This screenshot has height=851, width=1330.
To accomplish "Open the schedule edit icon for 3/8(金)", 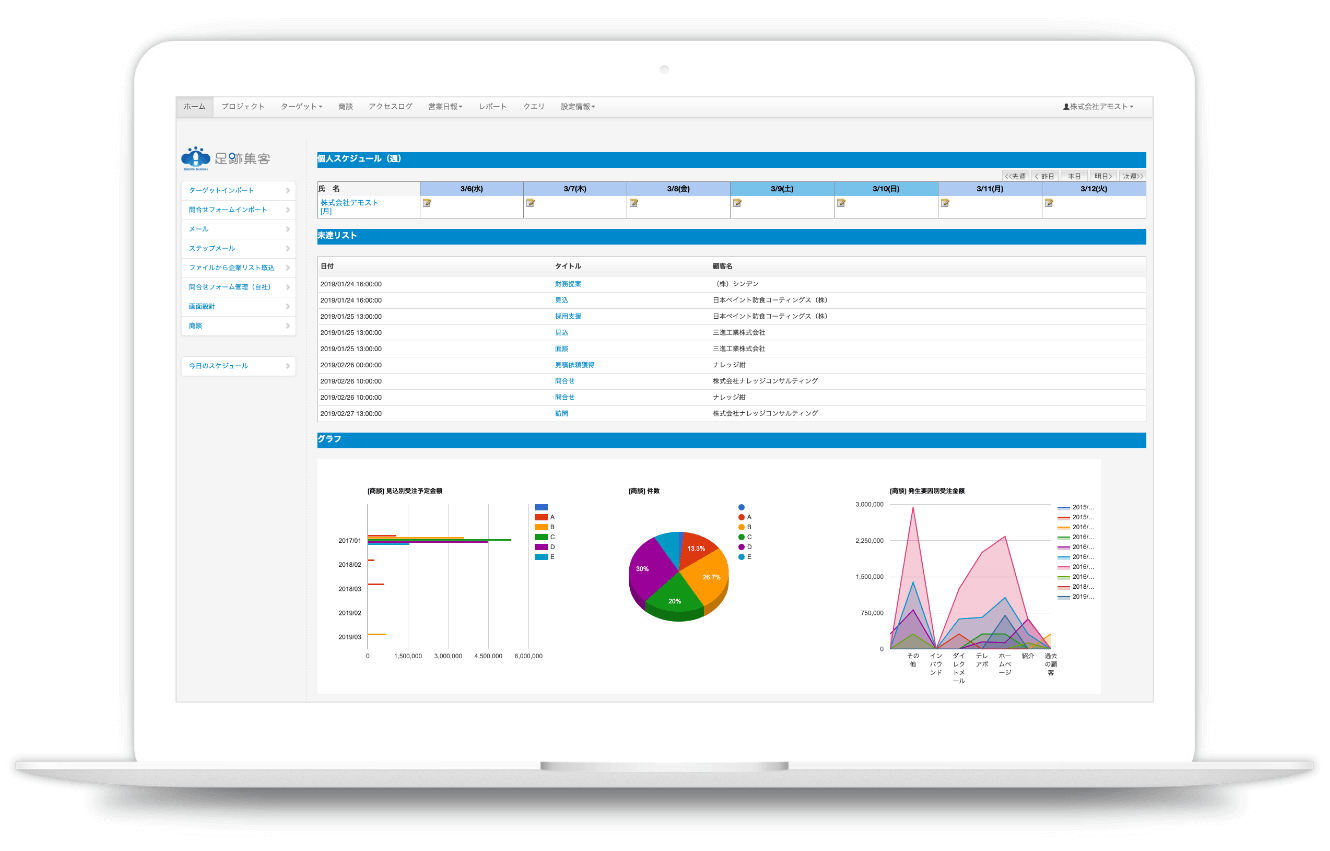I will [x=634, y=203].
